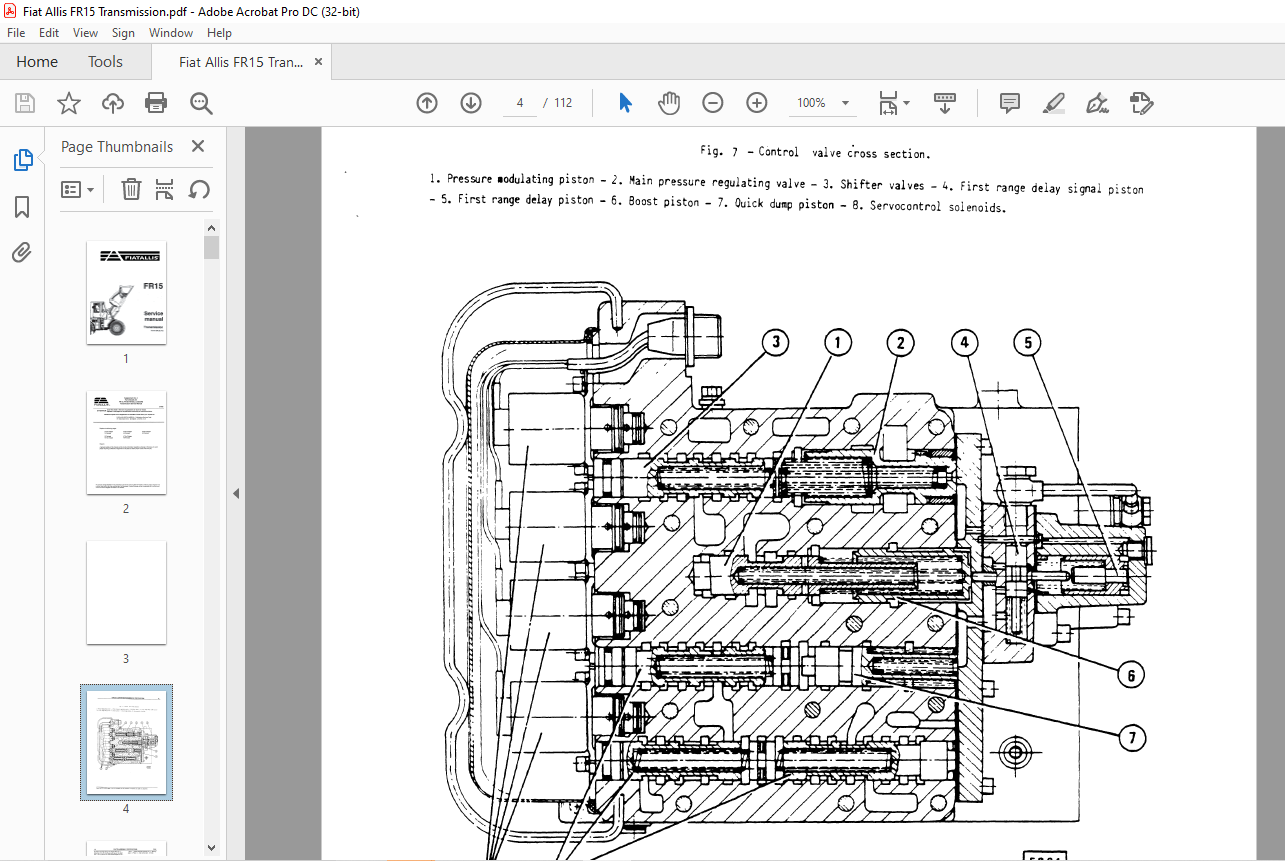
Task: Select the arrow selection tool
Action: (625, 103)
